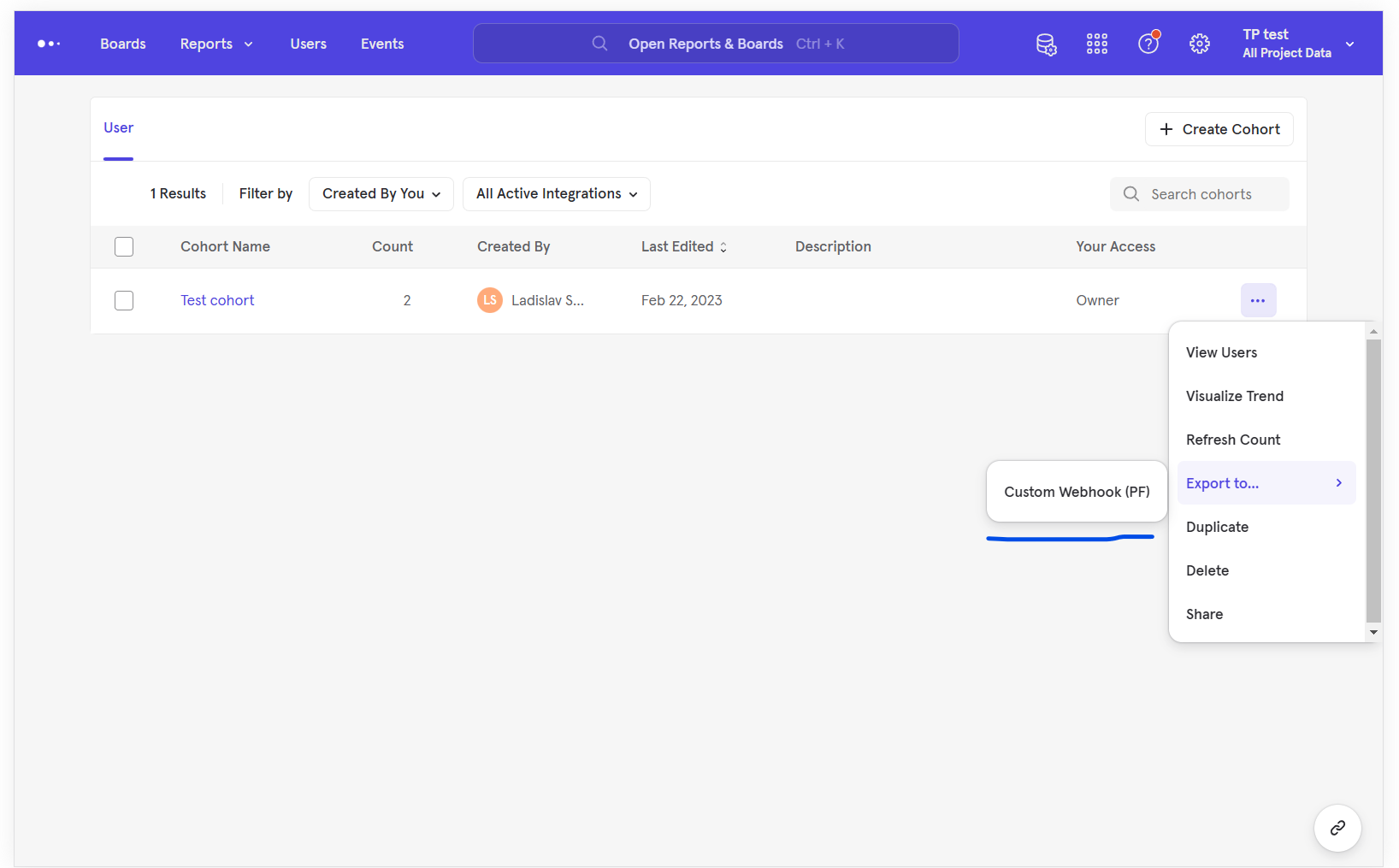Open the Reports dropdown in top navigation
Viewport: 1399px width, 868px height.
coord(215,44)
